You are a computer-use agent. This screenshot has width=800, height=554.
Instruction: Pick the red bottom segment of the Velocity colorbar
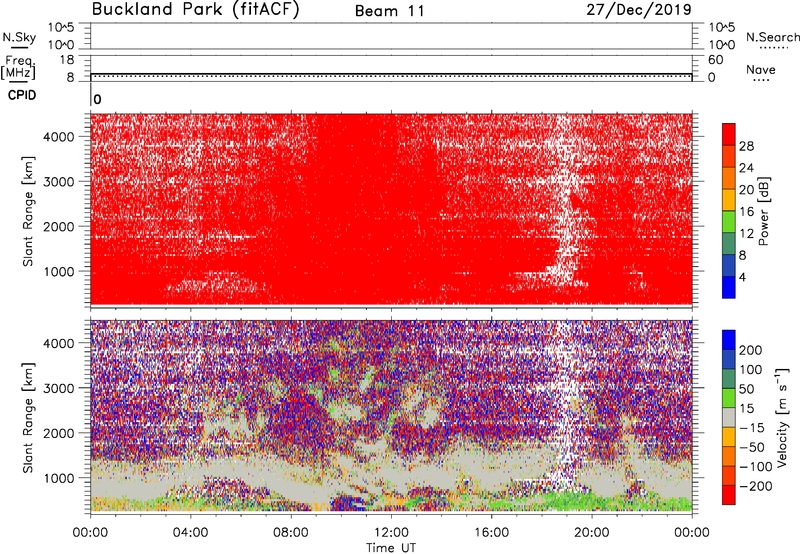click(729, 495)
